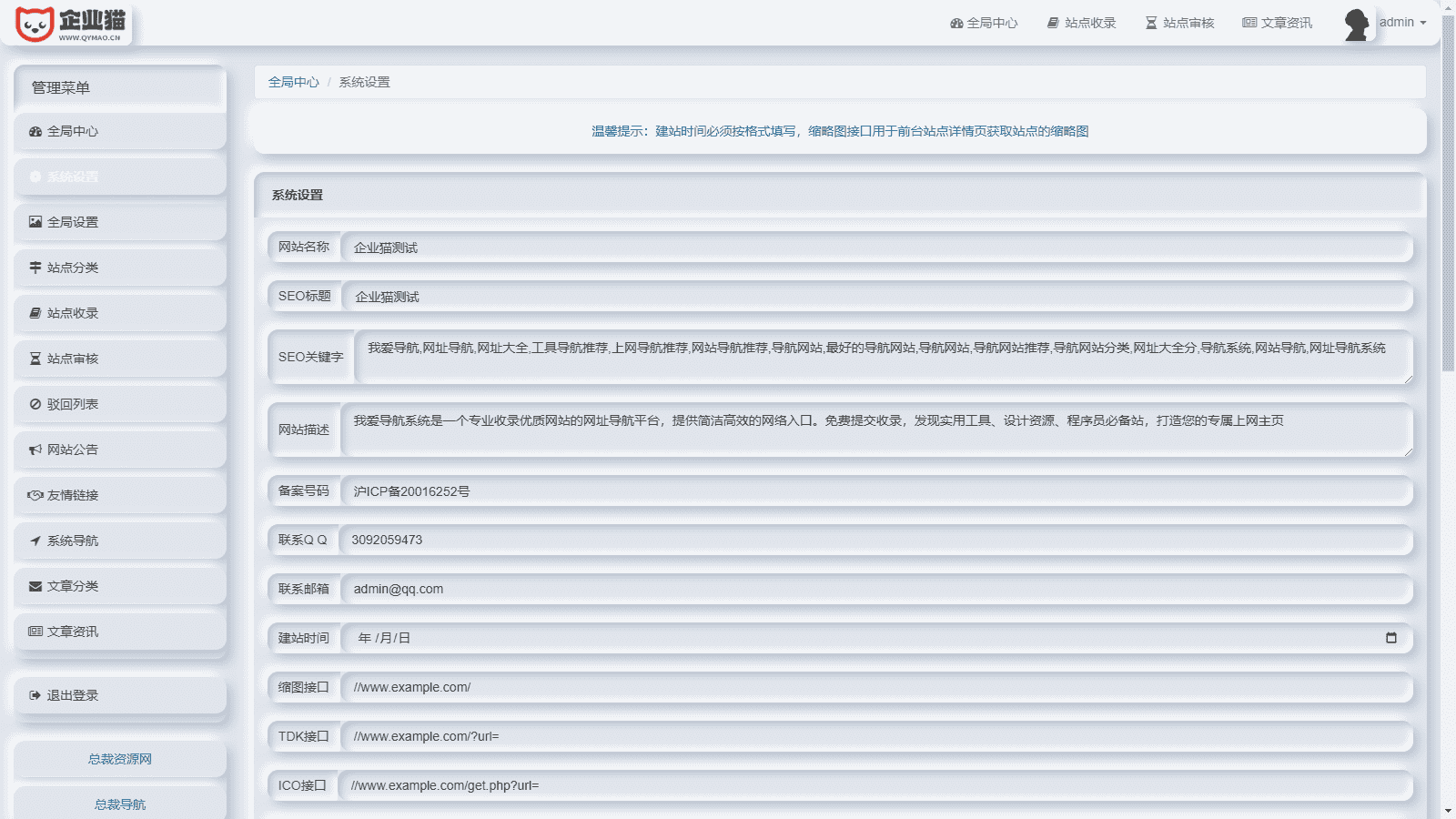Click the 网站描述 text area
1456x819 pixels.
tap(876, 430)
